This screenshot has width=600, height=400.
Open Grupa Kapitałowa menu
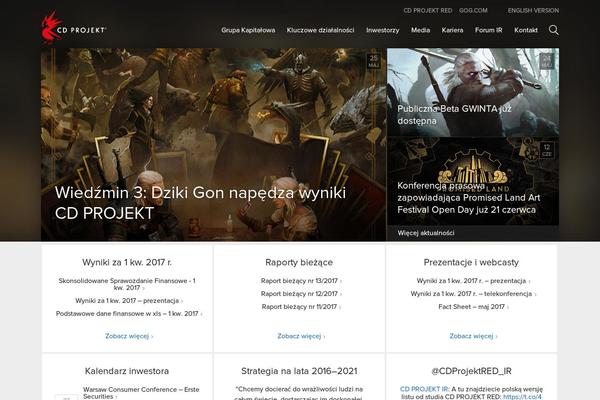[248, 30]
